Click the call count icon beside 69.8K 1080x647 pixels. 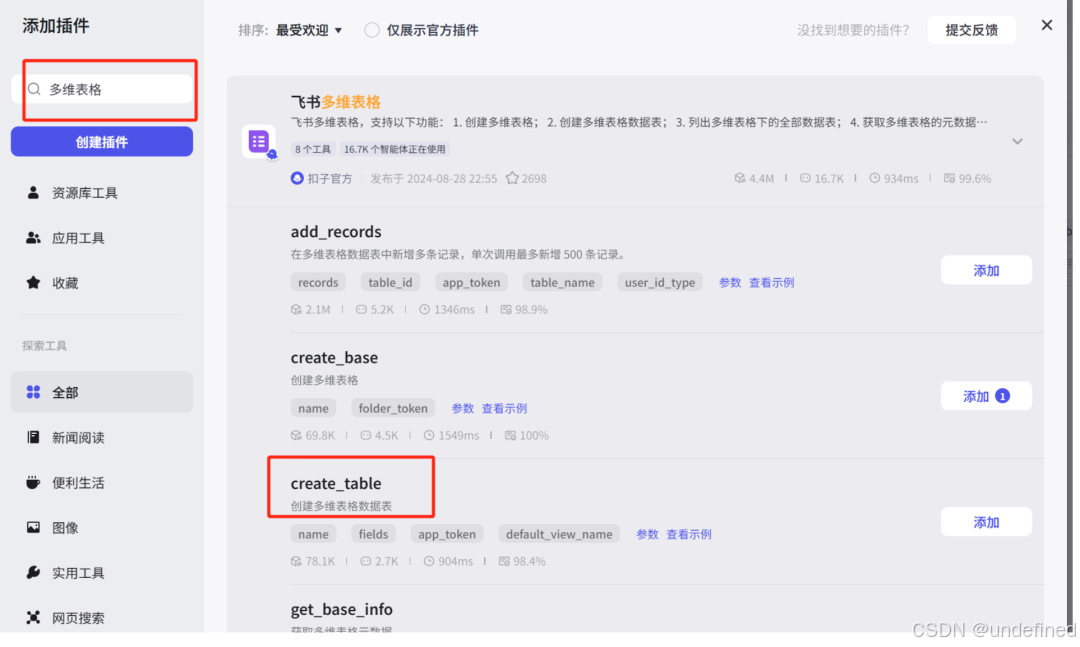tap(296, 435)
